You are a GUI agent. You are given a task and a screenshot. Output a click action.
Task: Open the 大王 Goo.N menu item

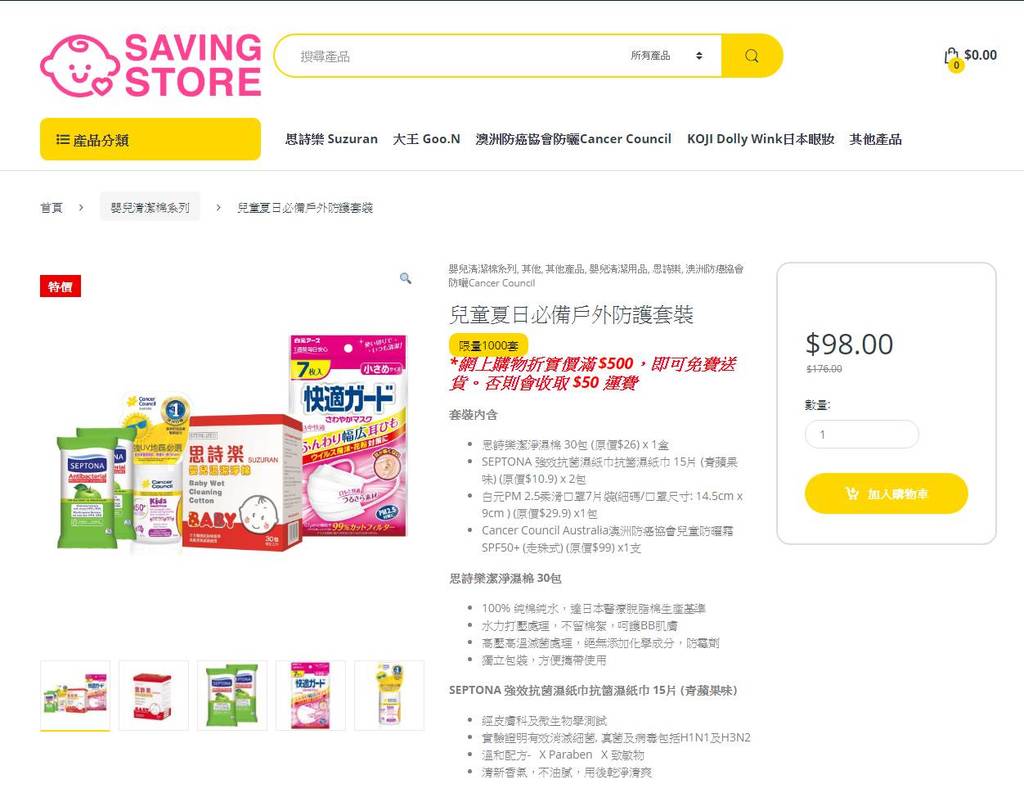coord(426,139)
